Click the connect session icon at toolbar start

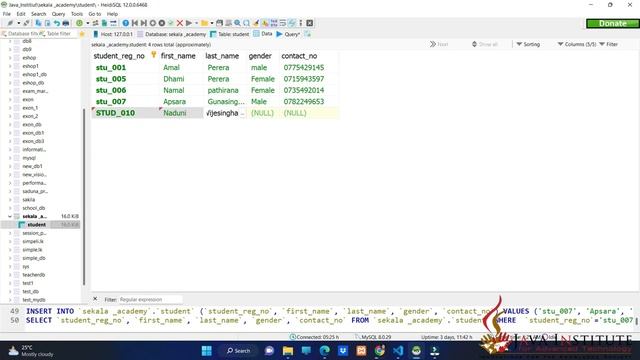point(10,23)
